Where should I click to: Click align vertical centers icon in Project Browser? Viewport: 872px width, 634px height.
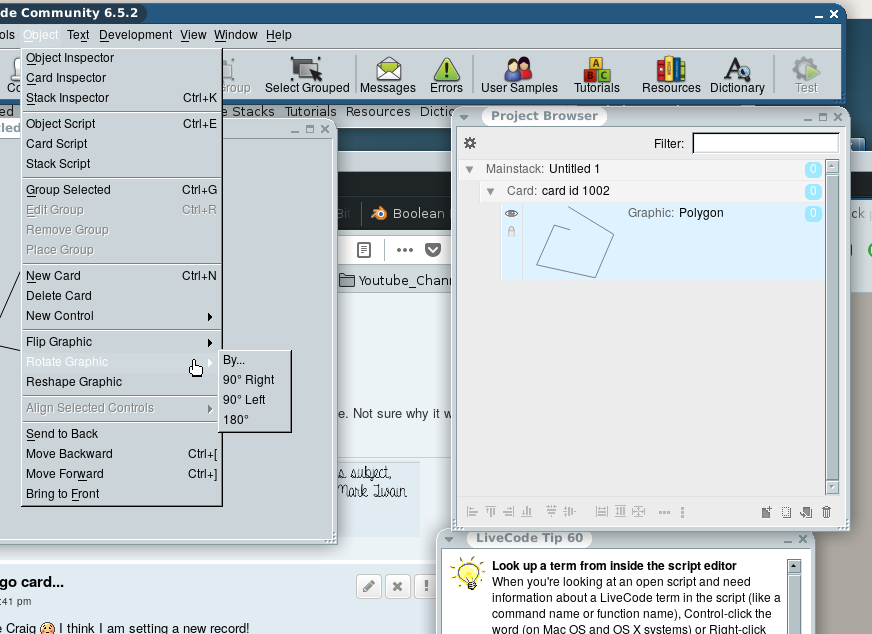click(x=551, y=511)
